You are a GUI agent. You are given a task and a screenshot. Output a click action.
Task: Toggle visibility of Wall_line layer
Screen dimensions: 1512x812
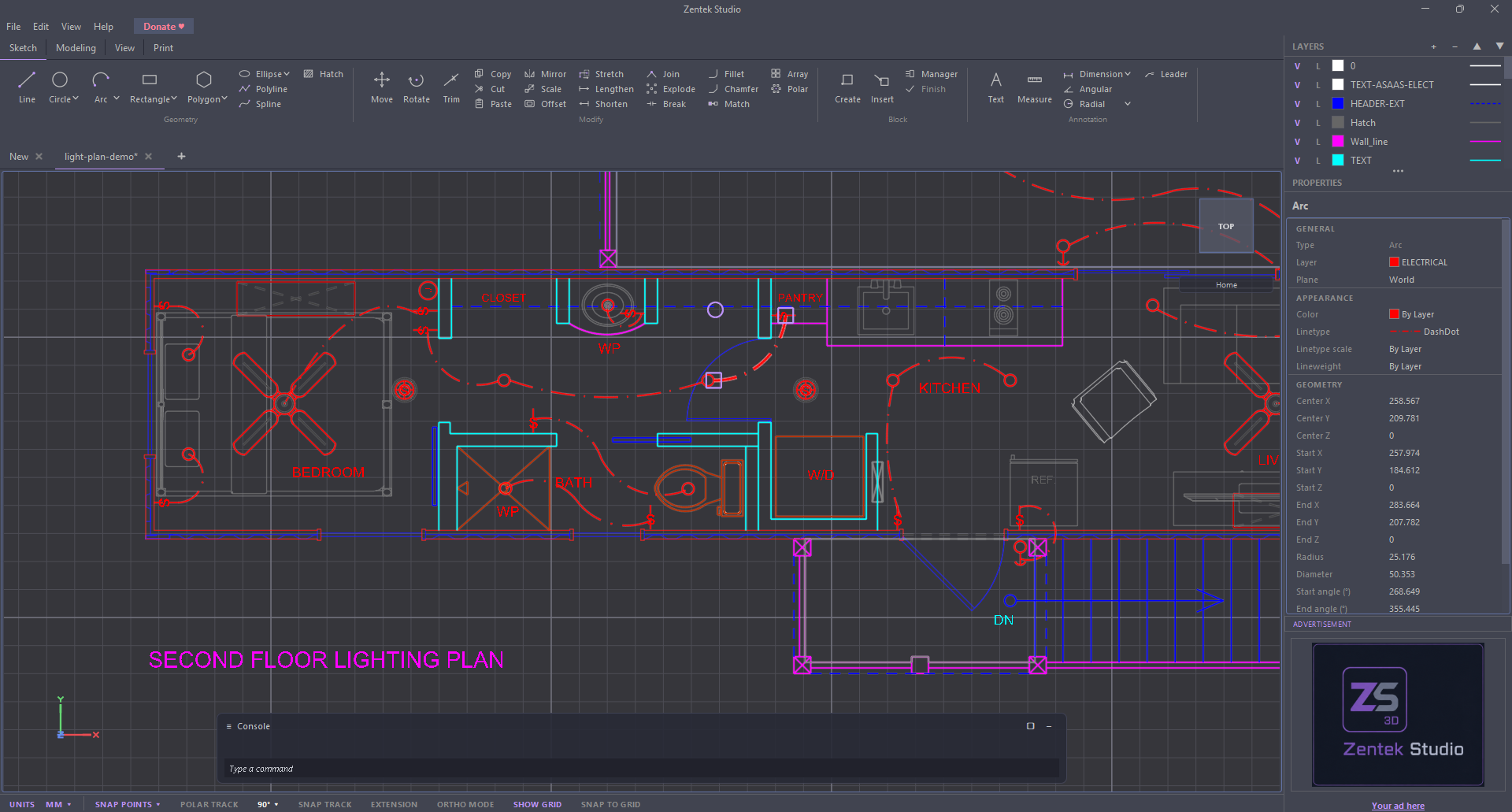click(1298, 142)
